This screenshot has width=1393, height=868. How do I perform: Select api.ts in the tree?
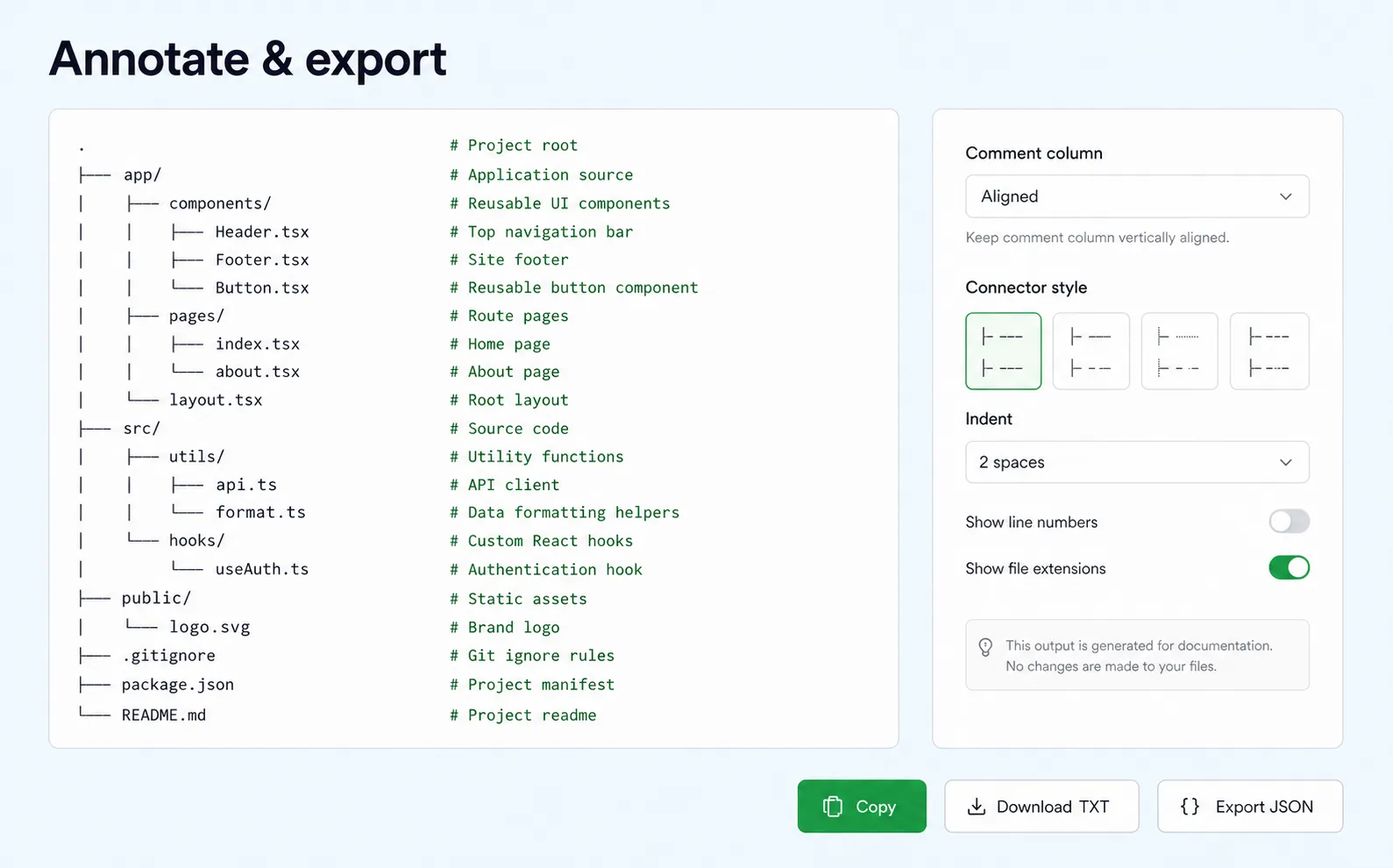pos(246,484)
